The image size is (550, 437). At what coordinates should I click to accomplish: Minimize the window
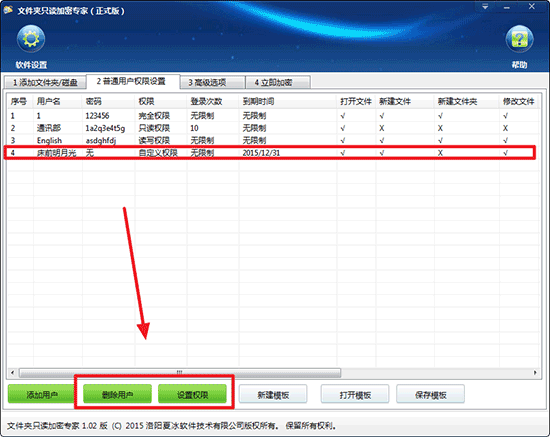(x=507, y=7)
